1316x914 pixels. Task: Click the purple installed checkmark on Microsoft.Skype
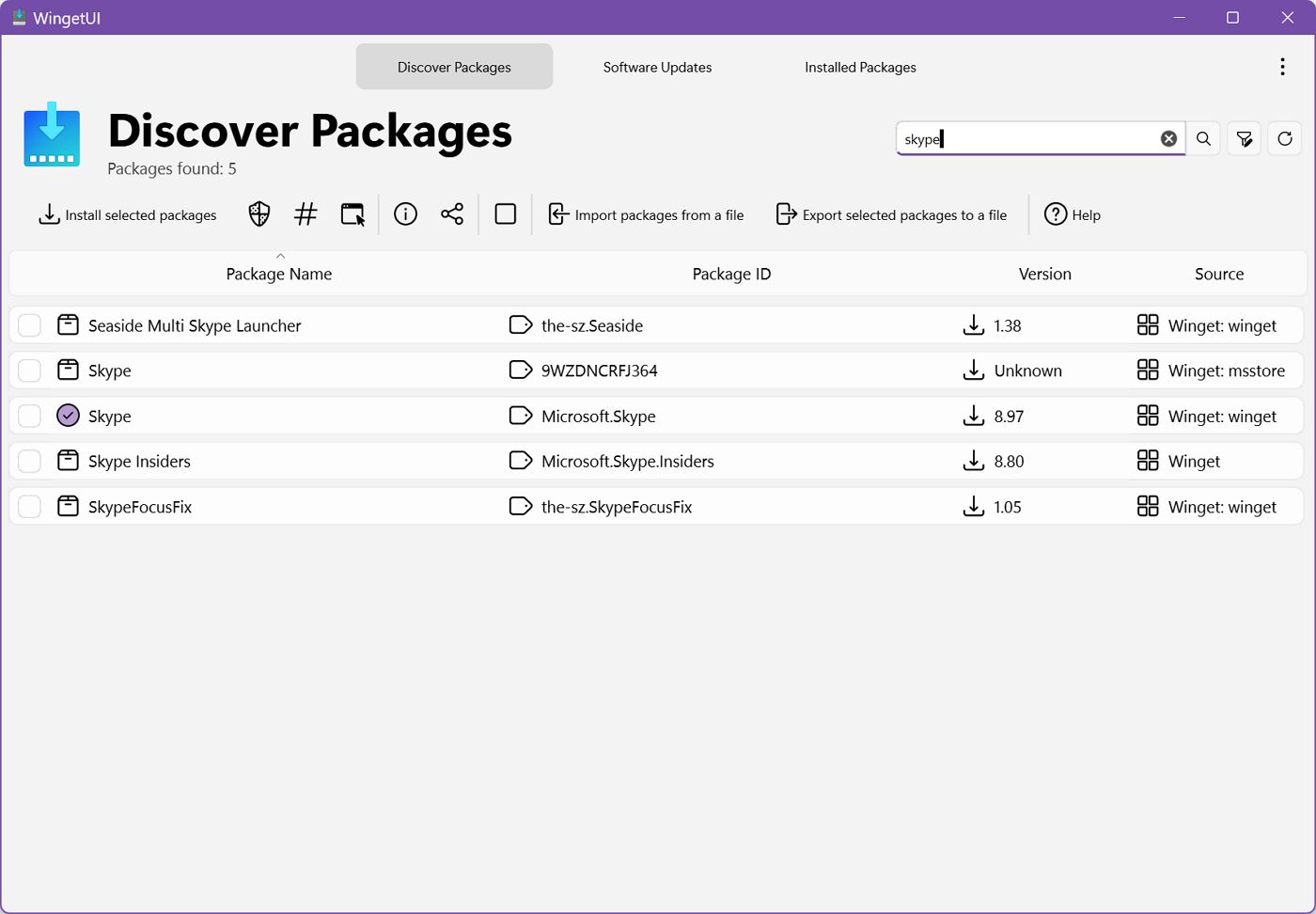pyautogui.click(x=68, y=416)
